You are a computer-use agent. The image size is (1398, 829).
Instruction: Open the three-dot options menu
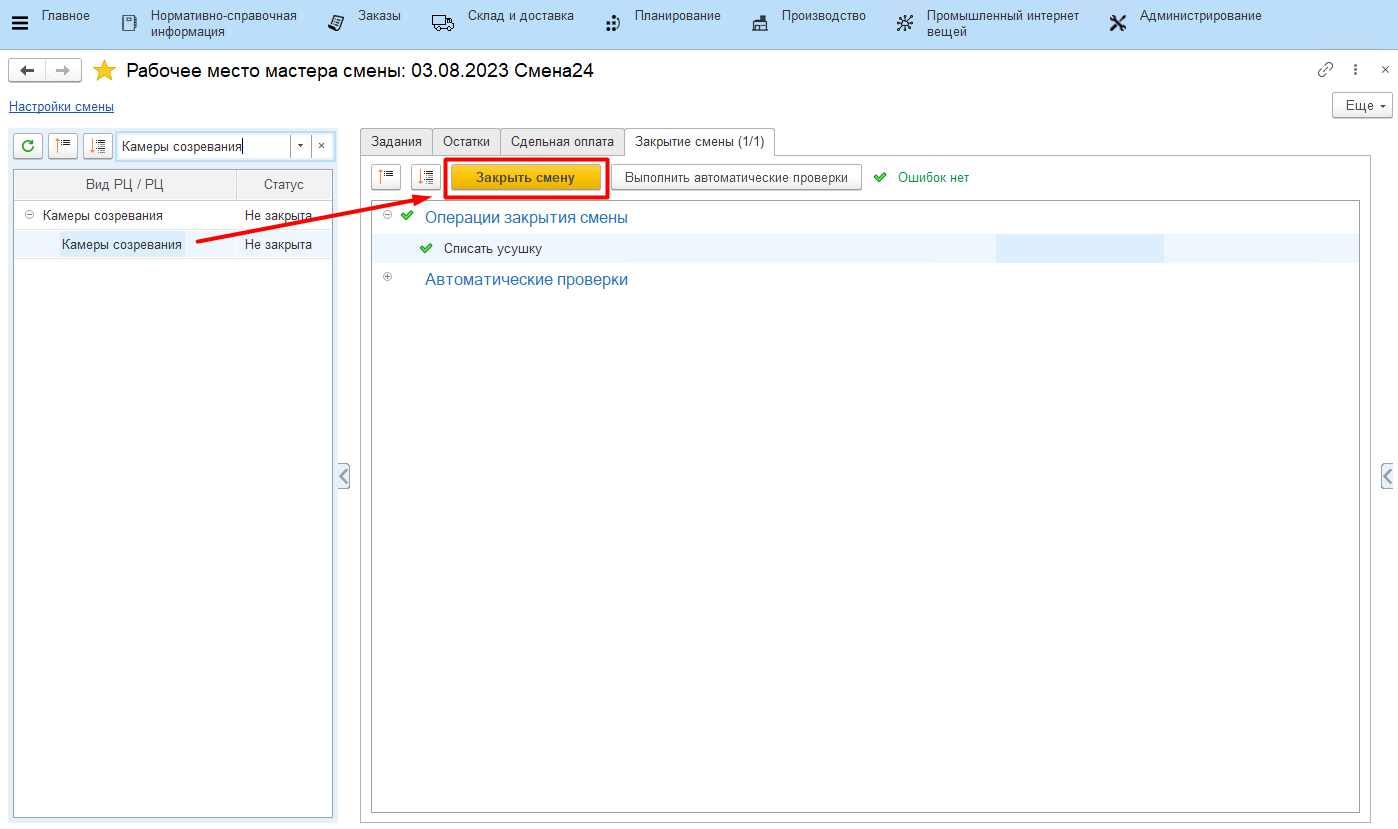pyautogui.click(x=1355, y=70)
